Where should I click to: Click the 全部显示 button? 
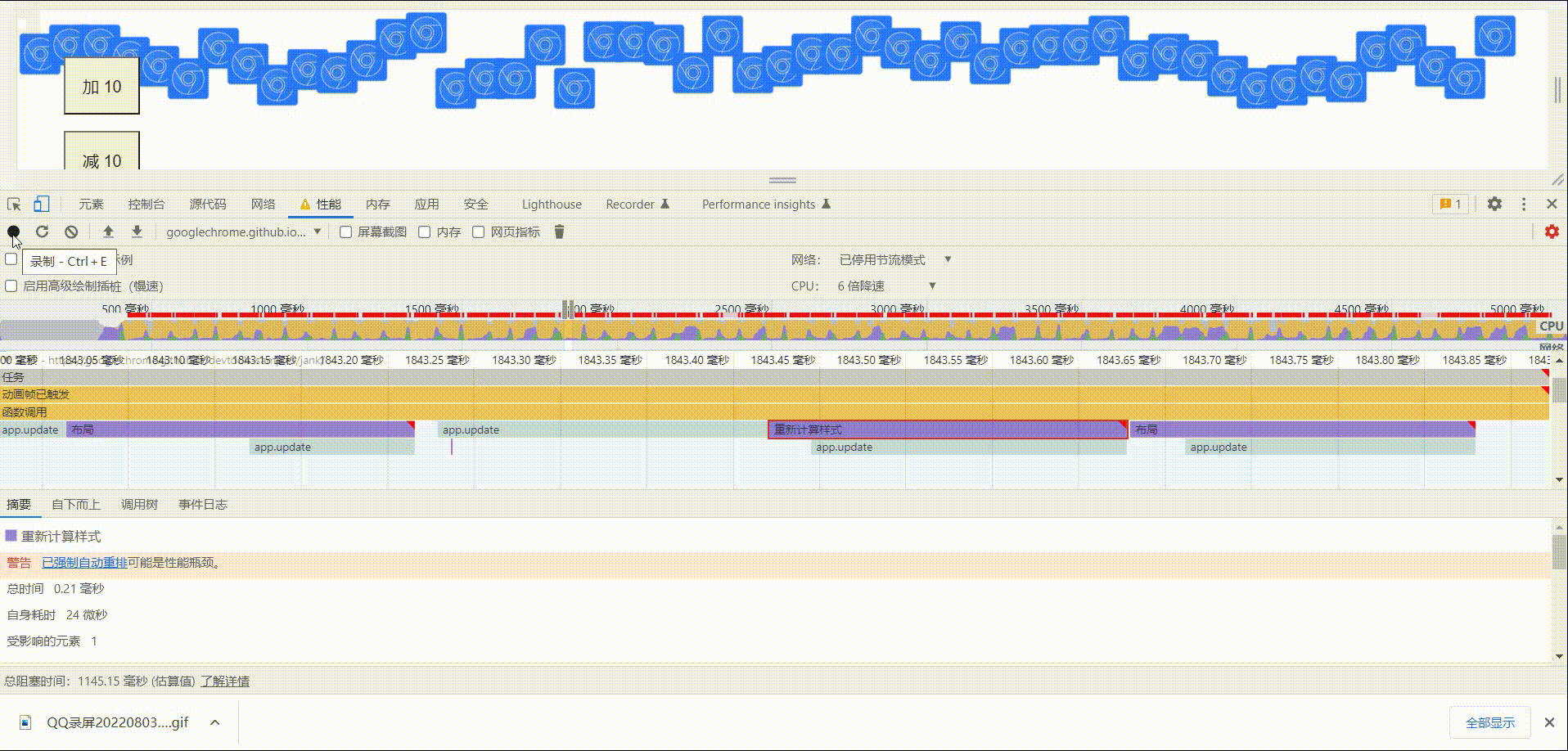[x=1489, y=722]
